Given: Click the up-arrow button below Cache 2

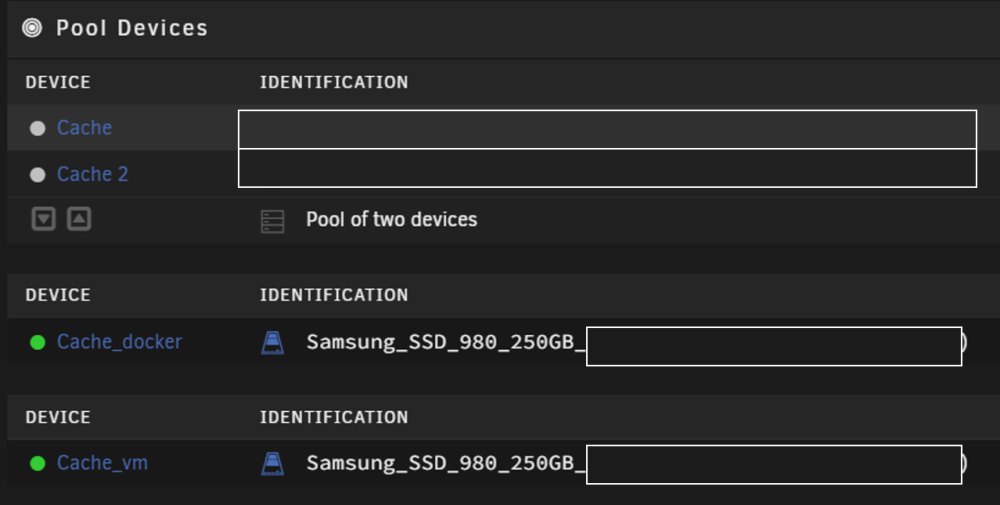Looking at the screenshot, I should pos(79,219).
